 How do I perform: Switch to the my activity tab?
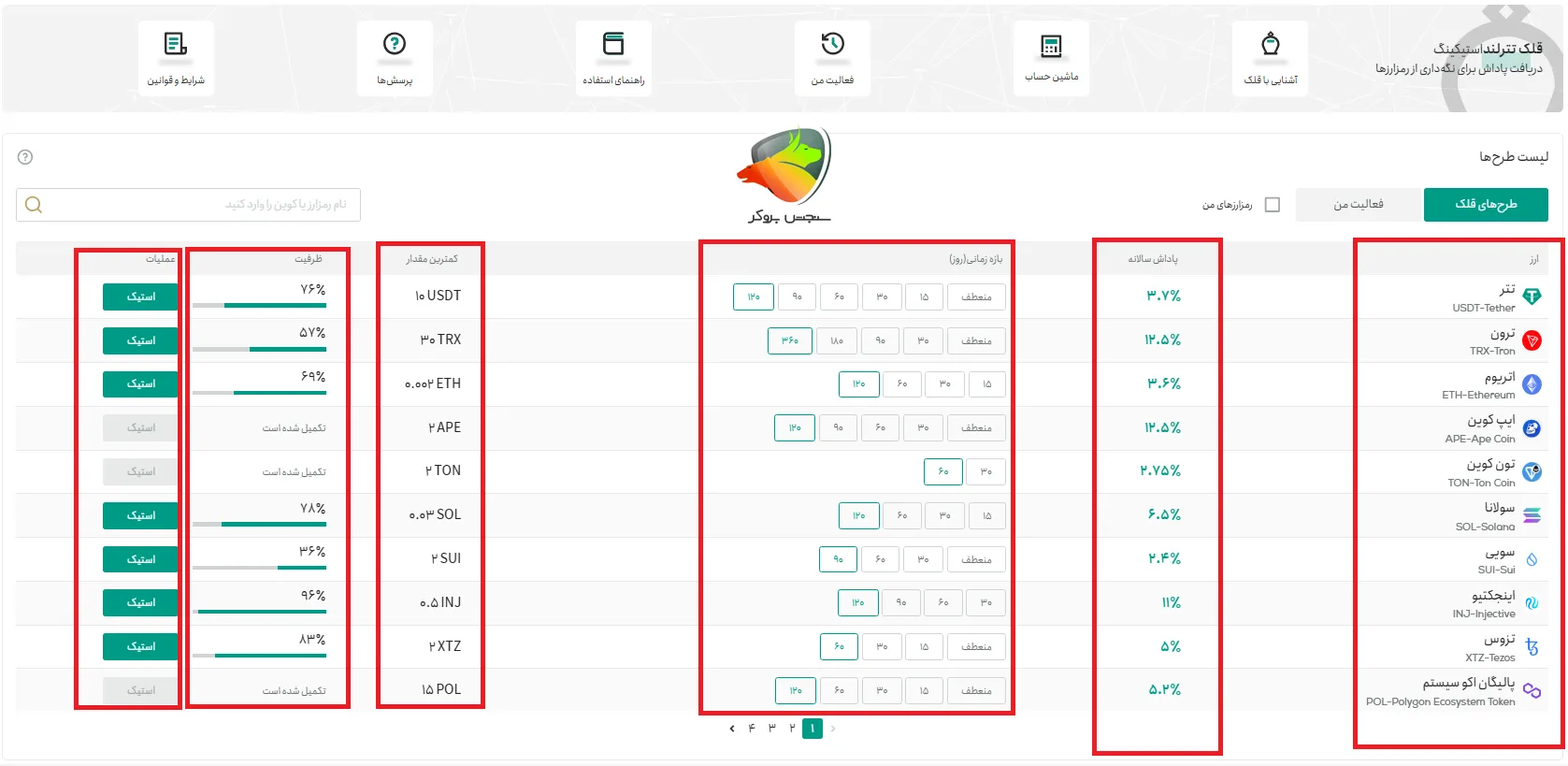[1358, 205]
